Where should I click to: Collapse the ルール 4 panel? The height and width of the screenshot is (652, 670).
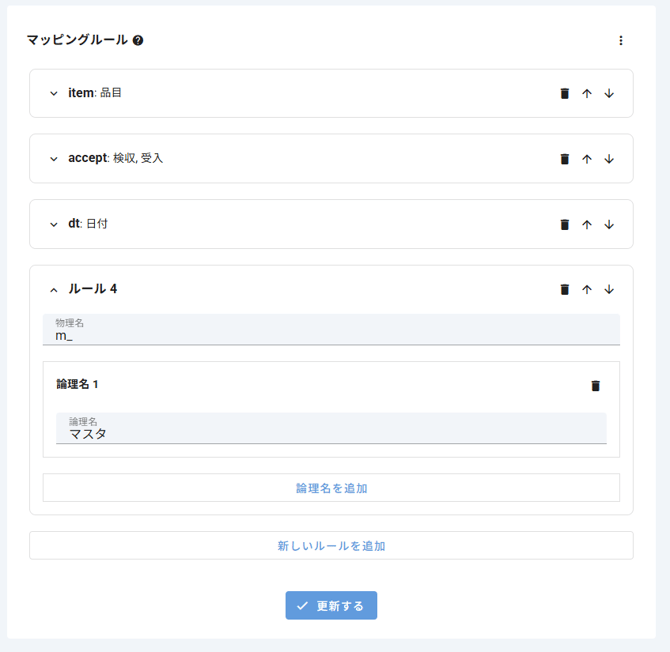point(54,290)
